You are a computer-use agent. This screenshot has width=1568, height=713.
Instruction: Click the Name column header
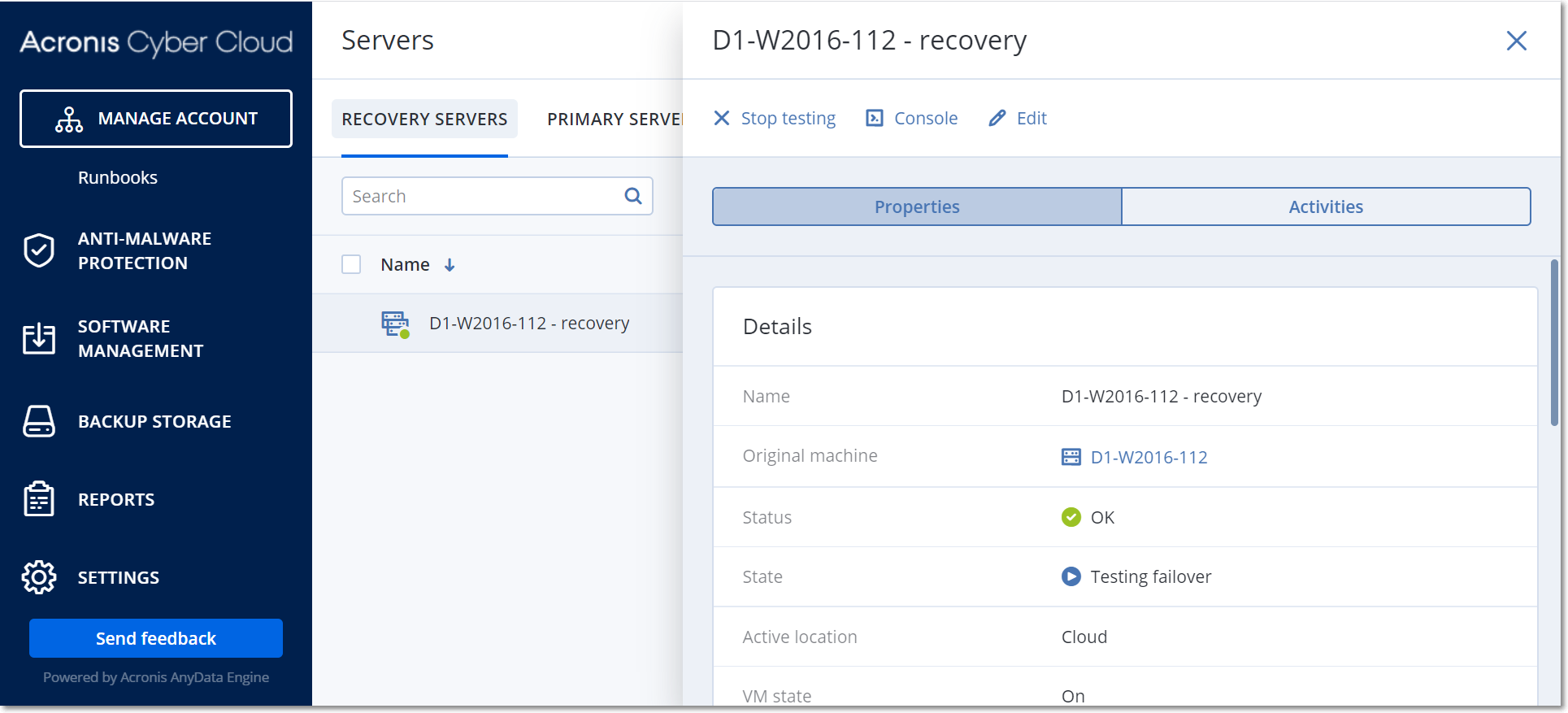pyautogui.click(x=405, y=264)
